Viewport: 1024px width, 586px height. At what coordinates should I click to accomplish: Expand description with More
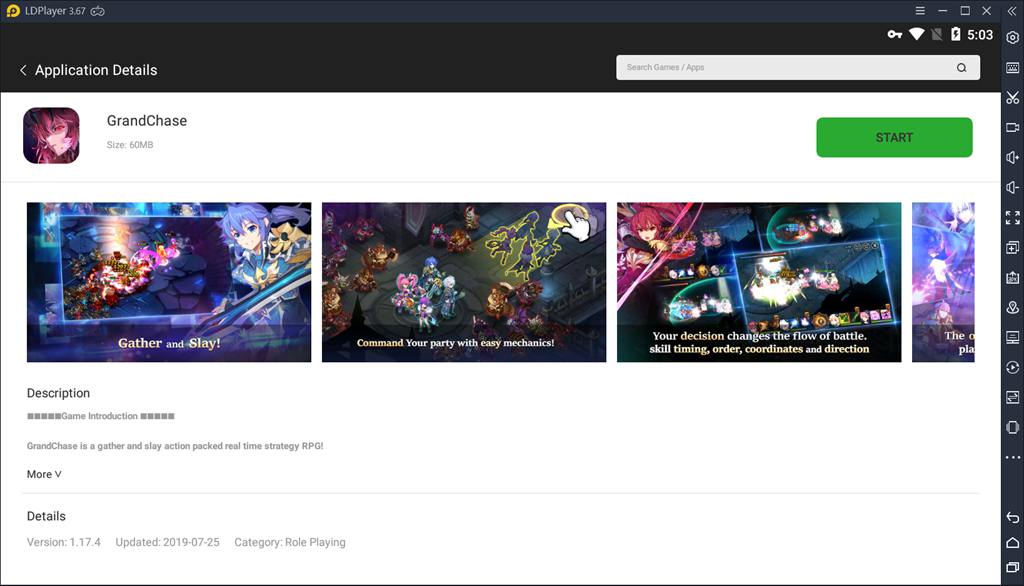click(44, 474)
